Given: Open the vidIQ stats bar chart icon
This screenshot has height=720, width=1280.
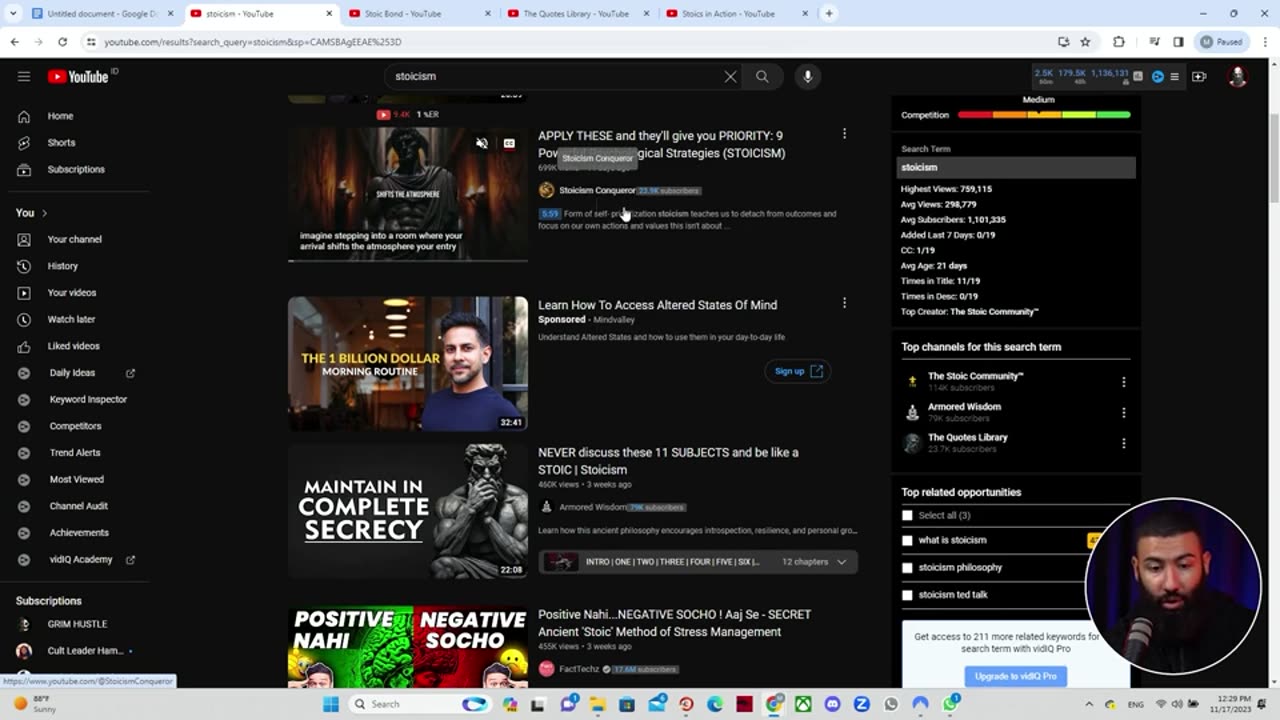Looking at the screenshot, I should click(x=1138, y=76).
